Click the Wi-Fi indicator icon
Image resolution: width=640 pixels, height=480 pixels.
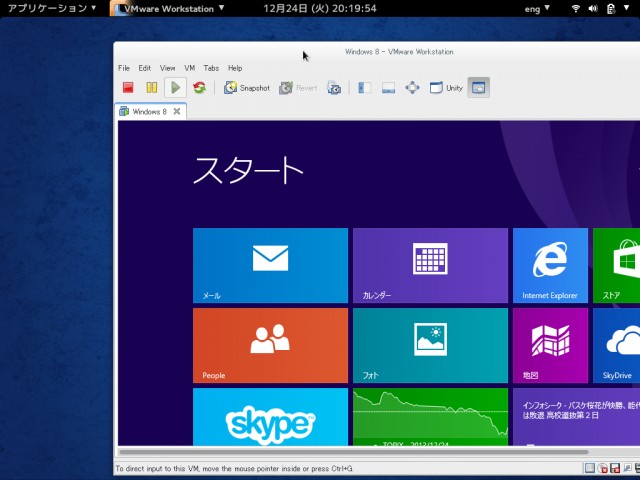576,9
